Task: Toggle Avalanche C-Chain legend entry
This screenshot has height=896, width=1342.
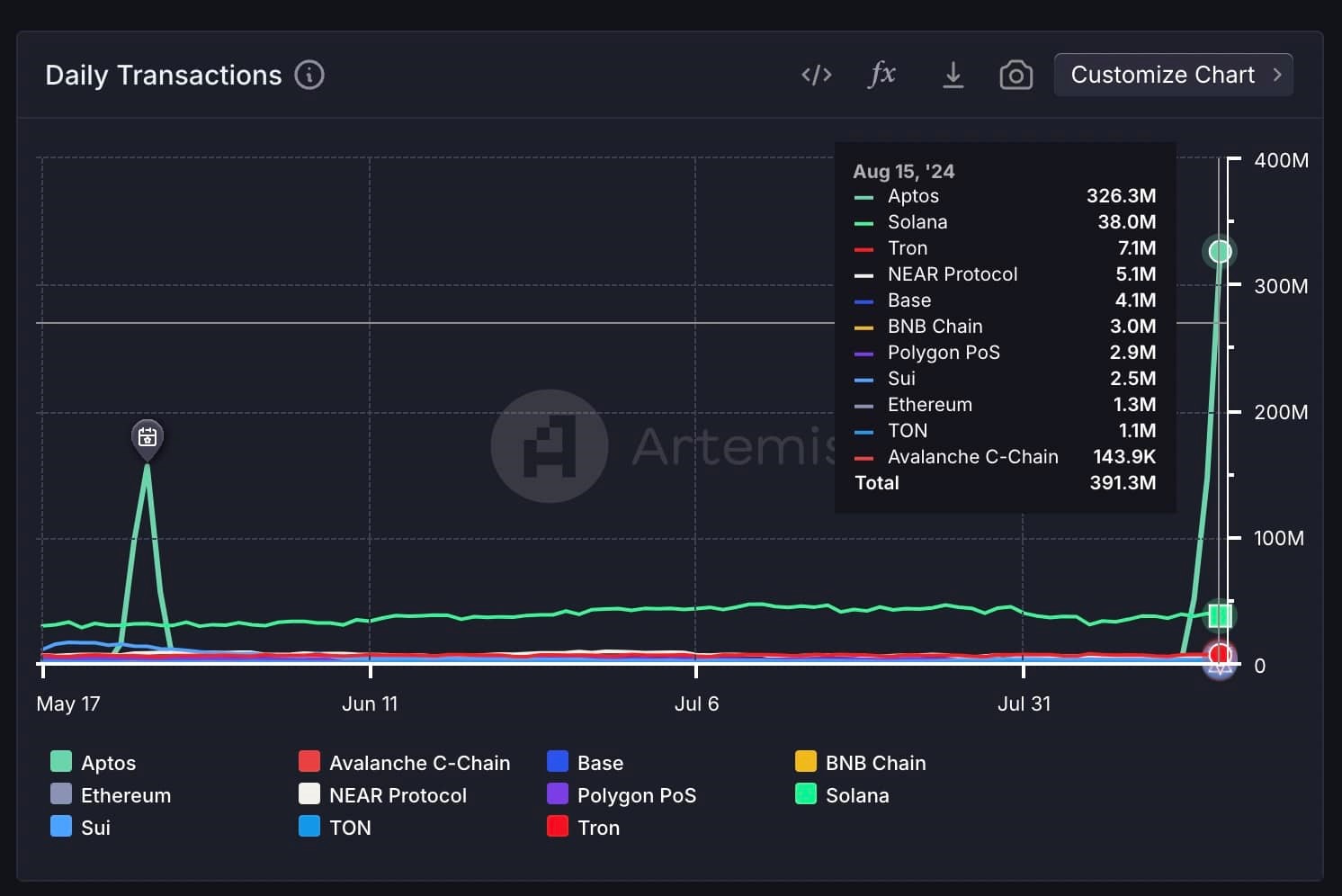Action: point(404,762)
